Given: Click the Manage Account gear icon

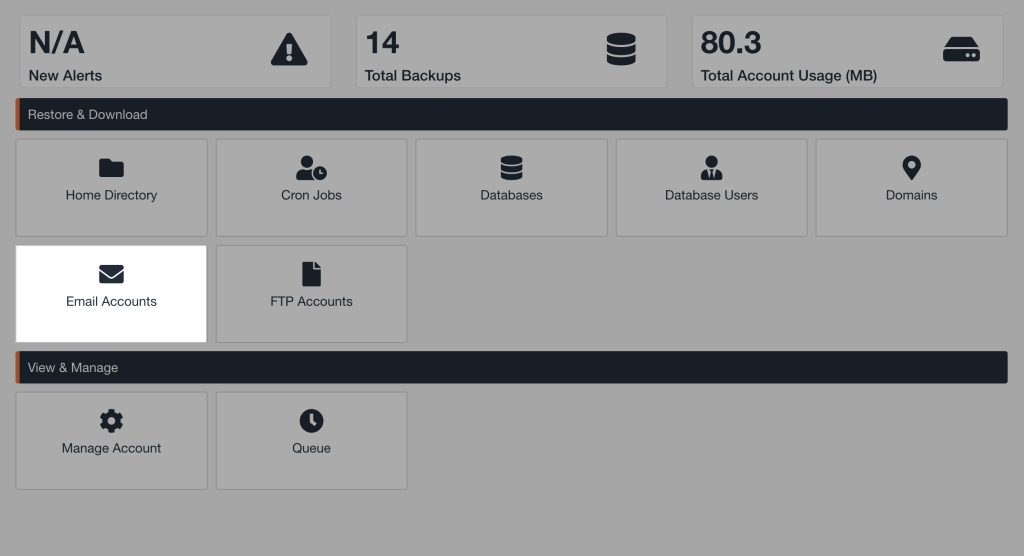Looking at the screenshot, I should click(x=111, y=421).
